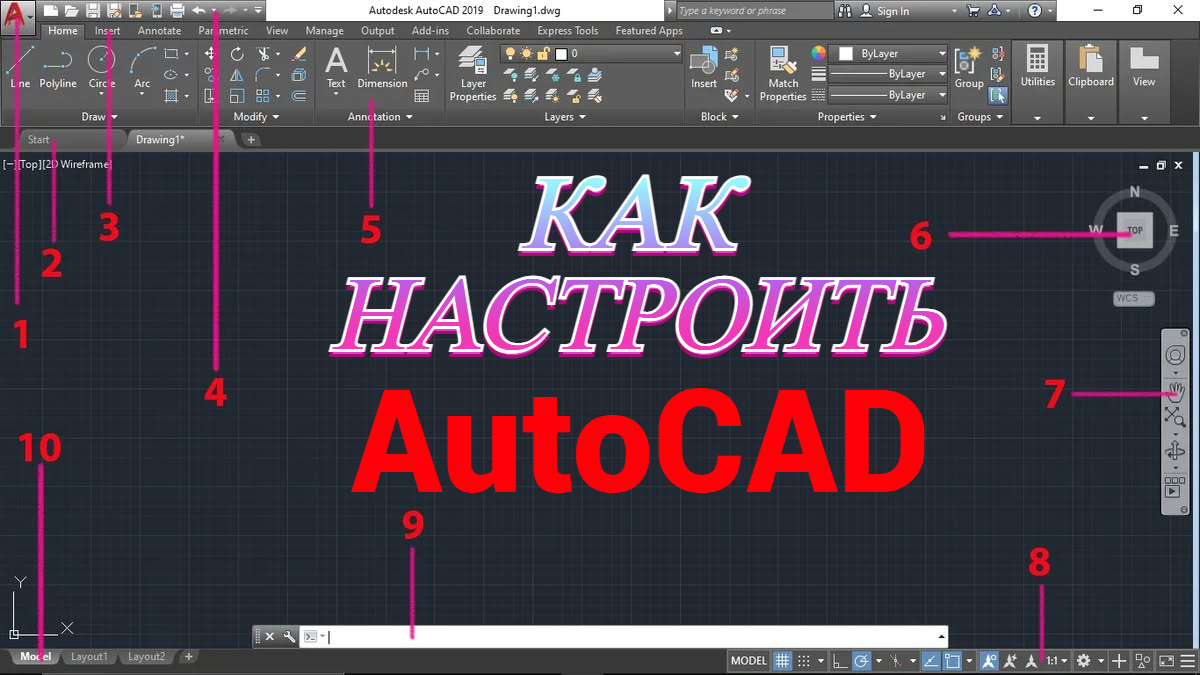
Task: Toggle Clean Screen icon in status bar
Action: point(1166,661)
